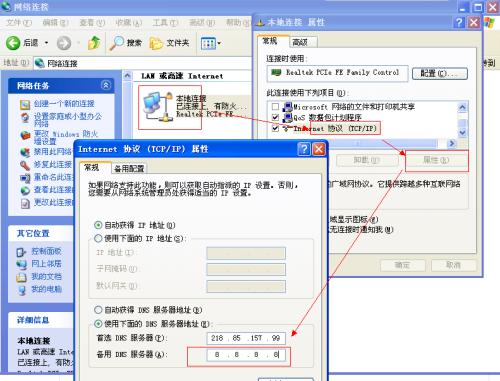Open Search with the magnifier icon
The image size is (500, 381).
(116, 43)
